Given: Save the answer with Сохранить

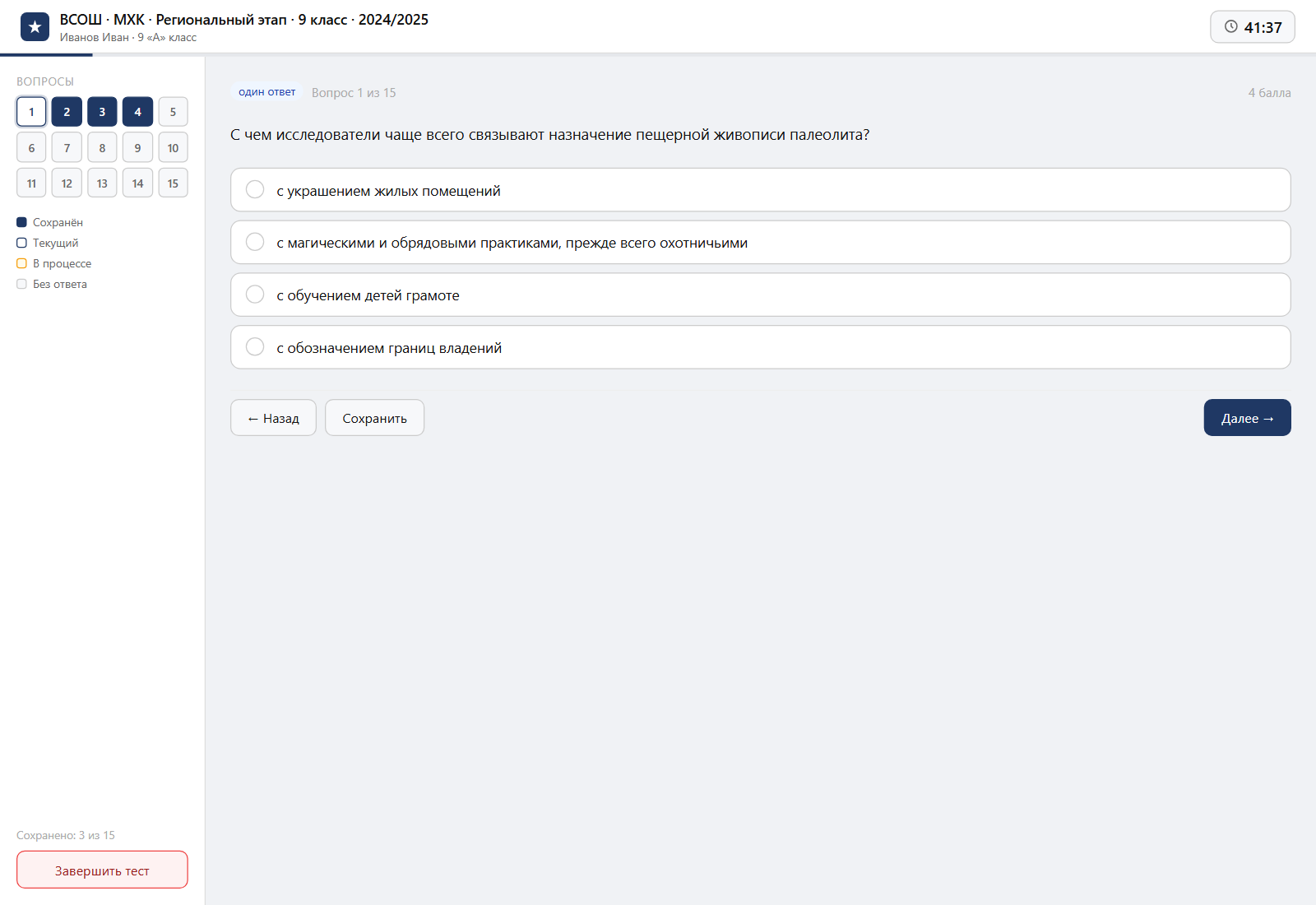Looking at the screenshot, I should coord(374,418).
